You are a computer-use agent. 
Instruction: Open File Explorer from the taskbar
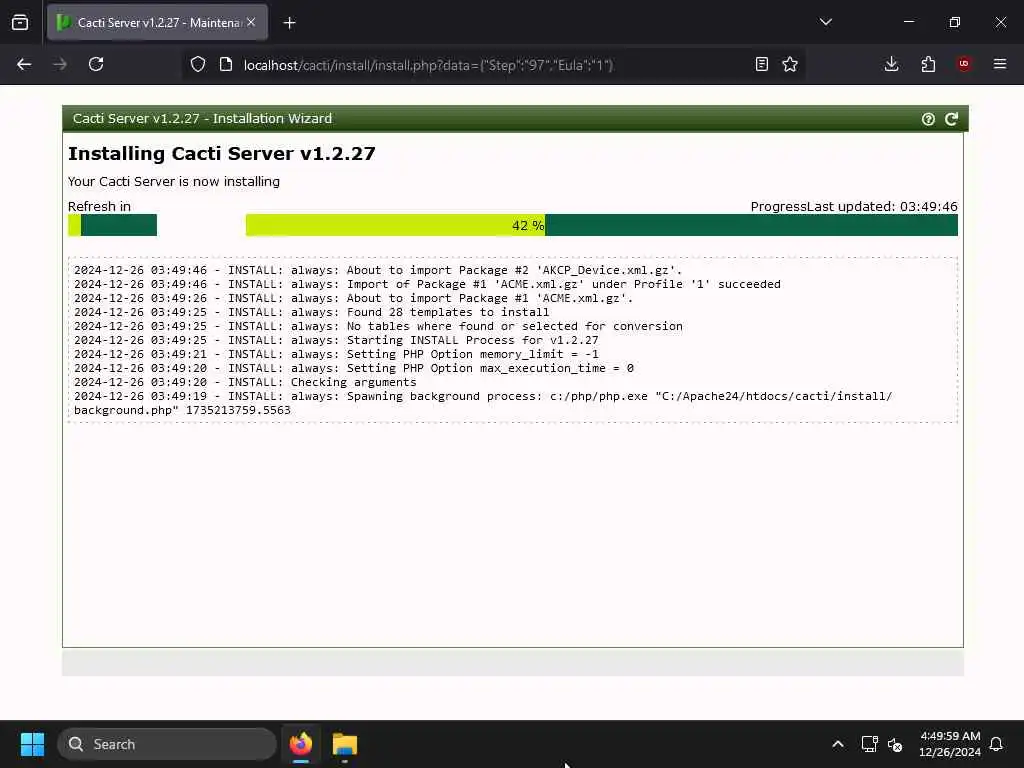[x=345, y=744]
